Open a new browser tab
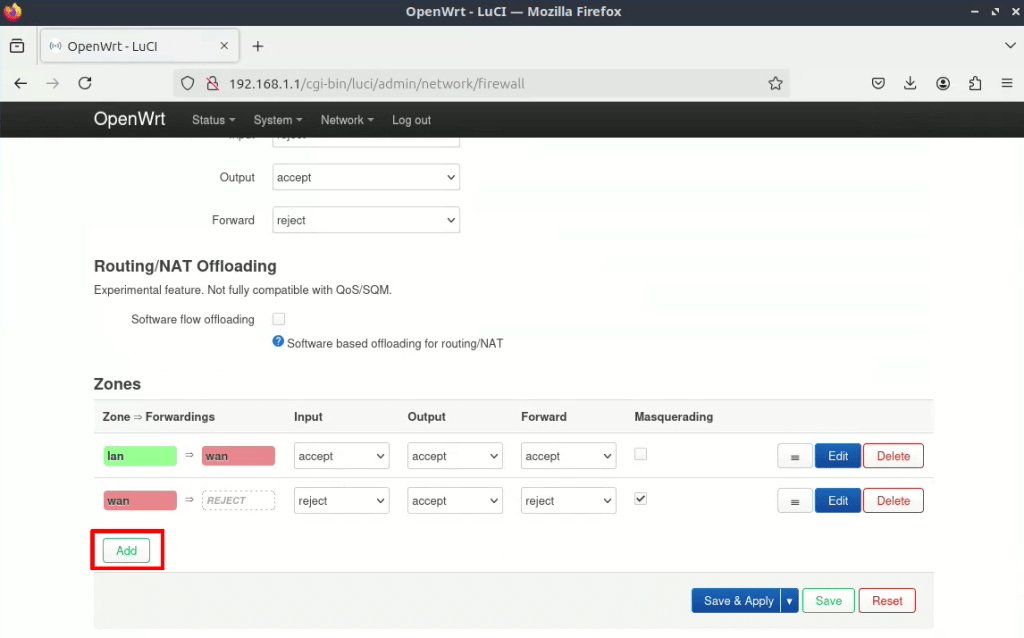Viewport: 1024px width, 638px height. (258, 46)
